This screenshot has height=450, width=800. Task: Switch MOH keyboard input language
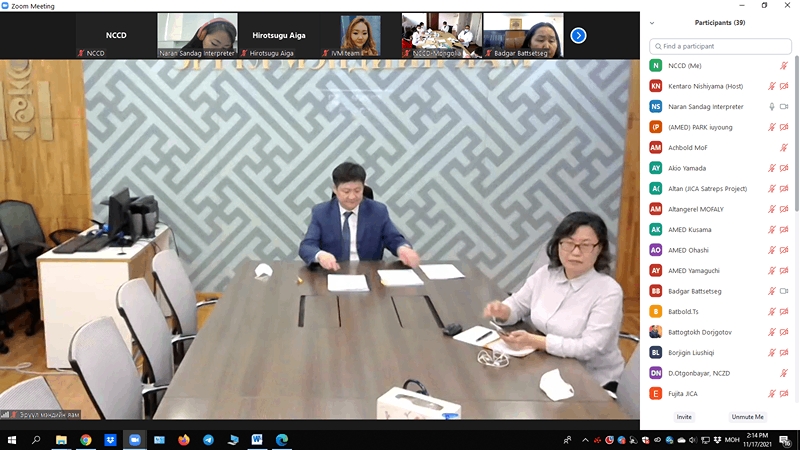[732, 440]
